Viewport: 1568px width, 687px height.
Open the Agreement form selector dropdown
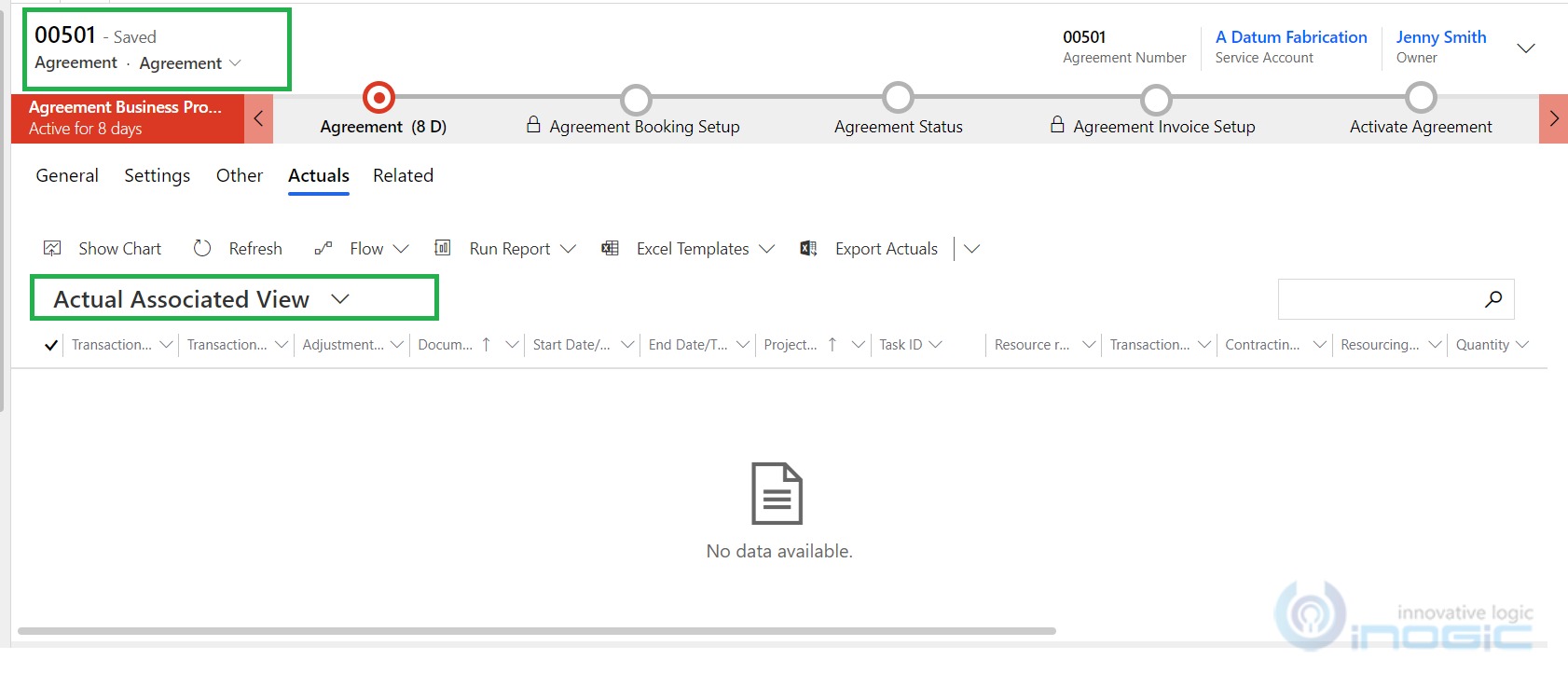[x=235, y=62]
